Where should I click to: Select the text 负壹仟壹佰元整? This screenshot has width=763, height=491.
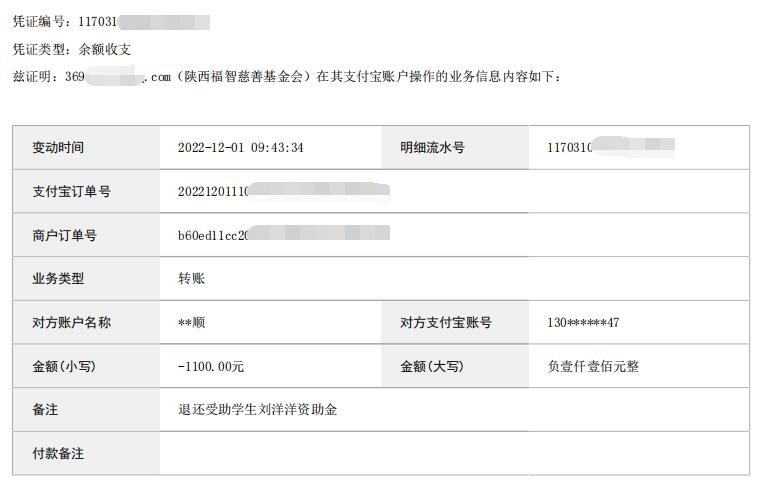[x=593, y=366]
